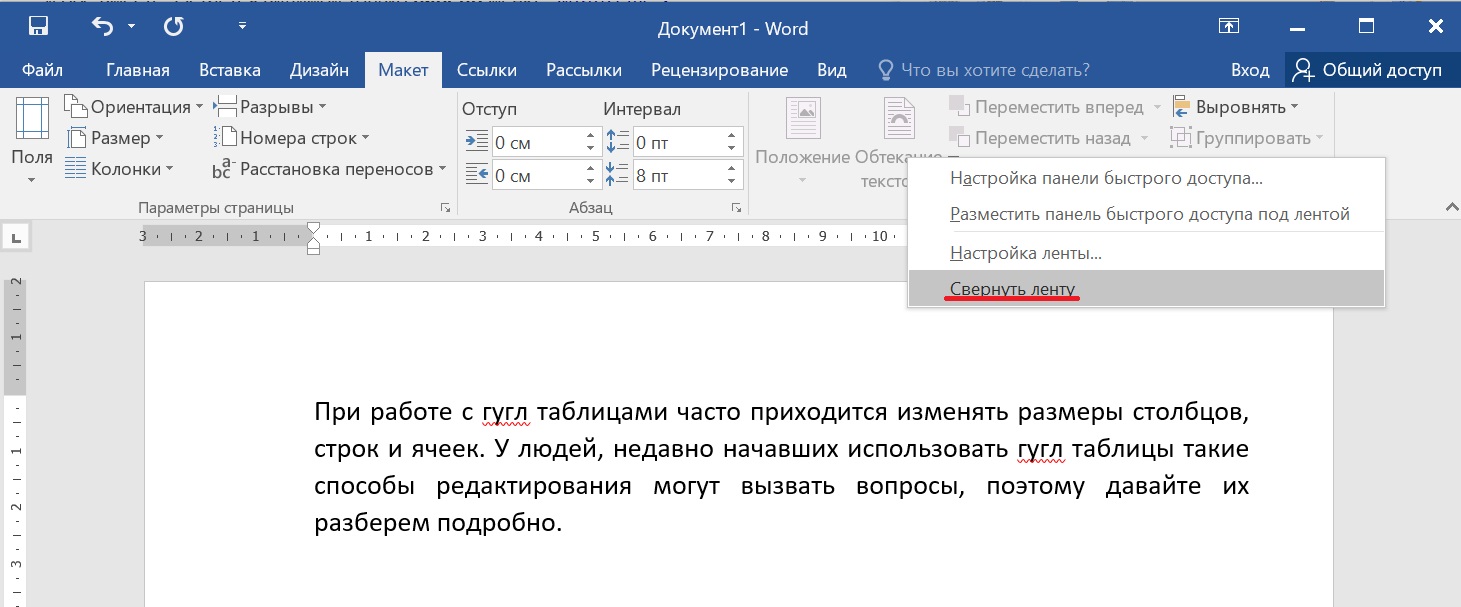Collapse the ribbon using the chevron arrow
1461x607 pixels.
[x=1451, y=207]
